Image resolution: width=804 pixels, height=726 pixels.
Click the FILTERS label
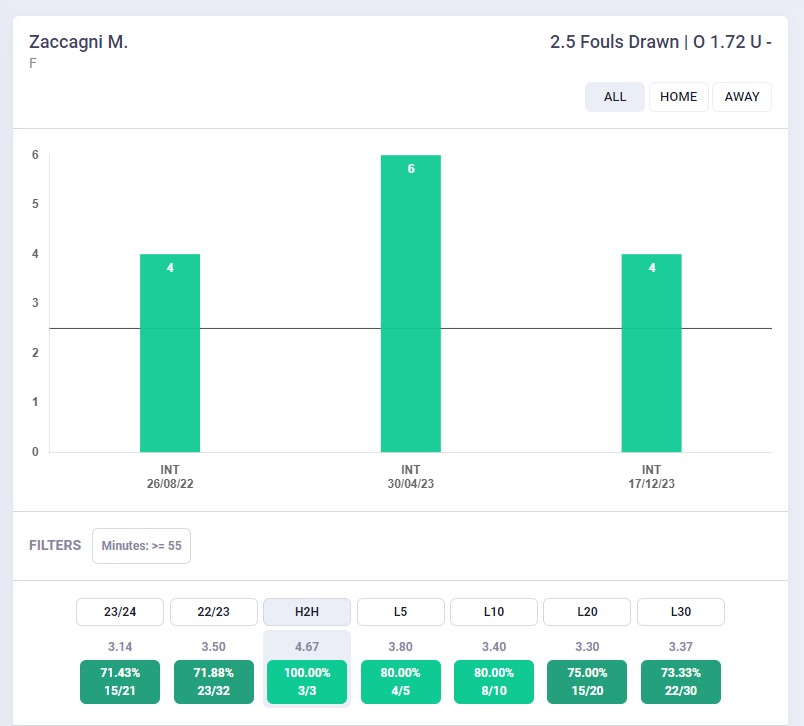(x=55, y=546)
